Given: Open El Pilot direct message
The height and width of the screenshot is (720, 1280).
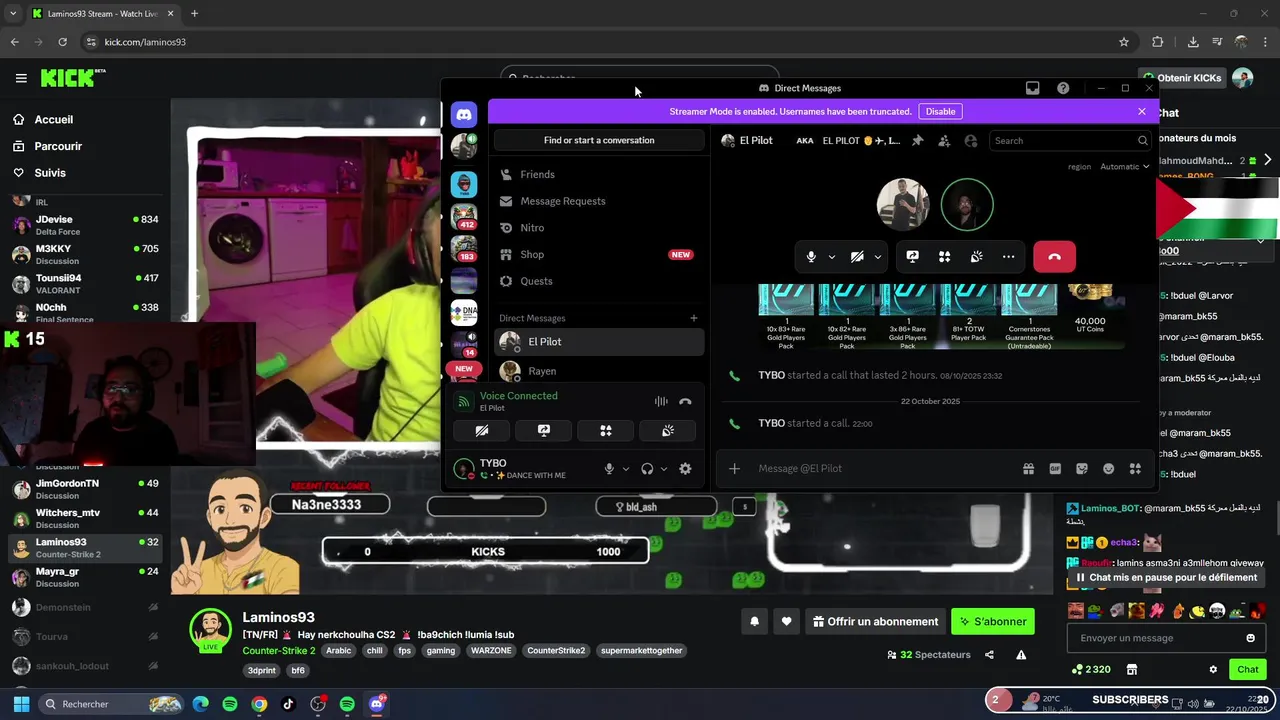Looking at the screenshot, I should (x=599, y=342).
